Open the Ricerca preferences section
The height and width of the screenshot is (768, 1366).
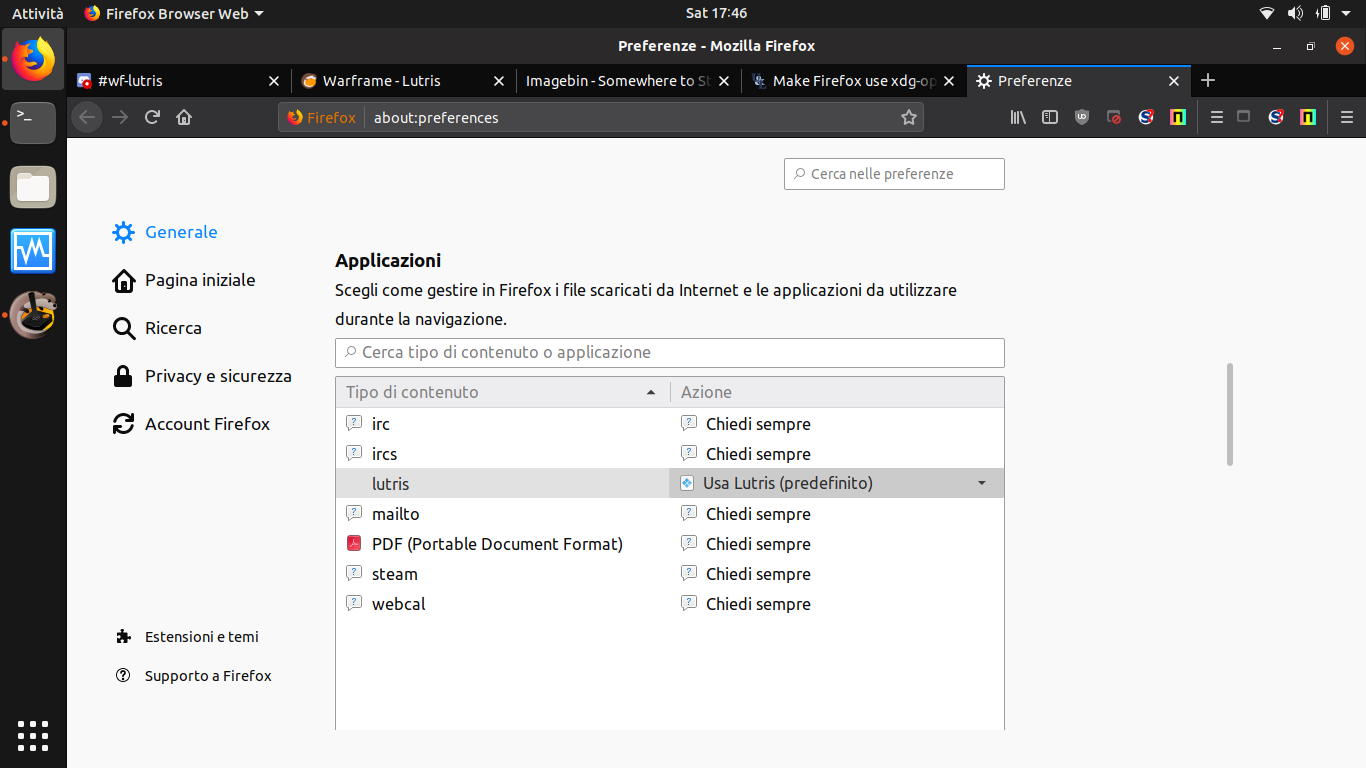(x=157, y=328)
